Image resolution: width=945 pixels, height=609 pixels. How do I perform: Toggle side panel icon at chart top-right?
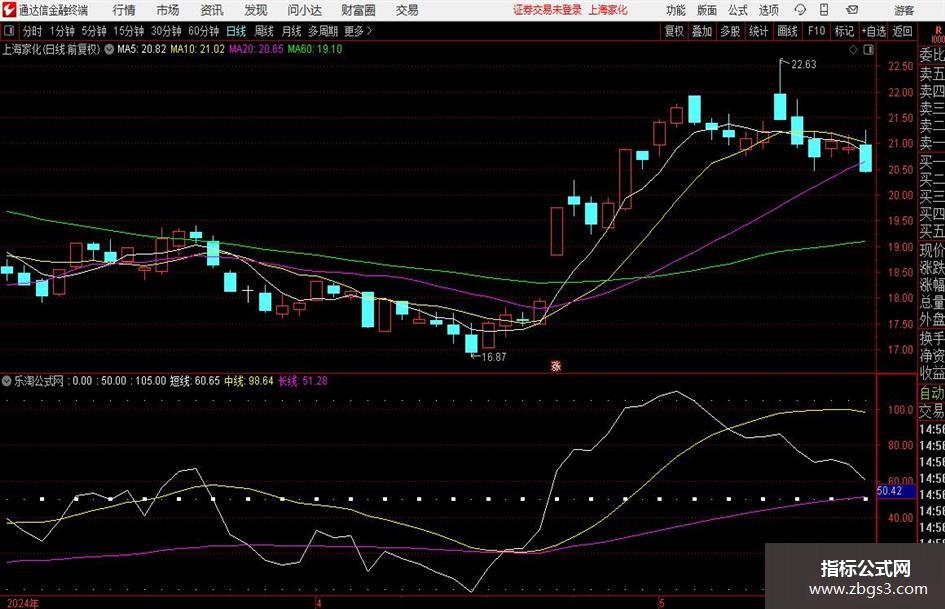(868, 50)
